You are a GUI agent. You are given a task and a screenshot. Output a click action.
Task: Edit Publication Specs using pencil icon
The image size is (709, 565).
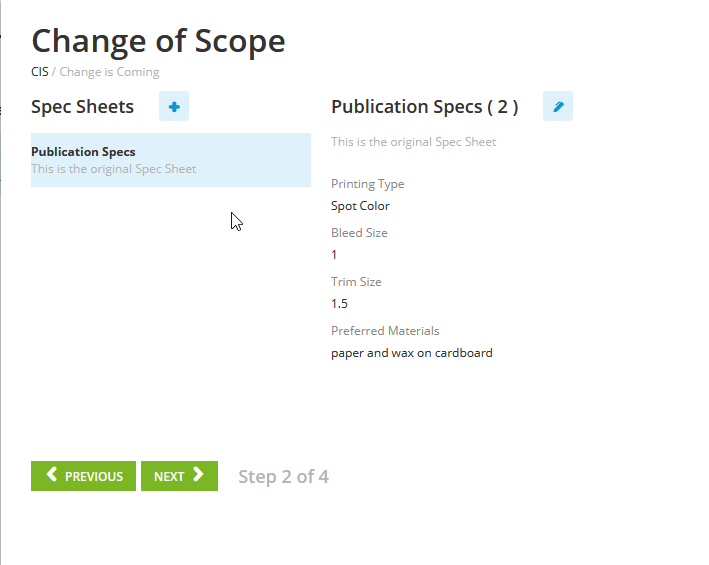[558, 106]
